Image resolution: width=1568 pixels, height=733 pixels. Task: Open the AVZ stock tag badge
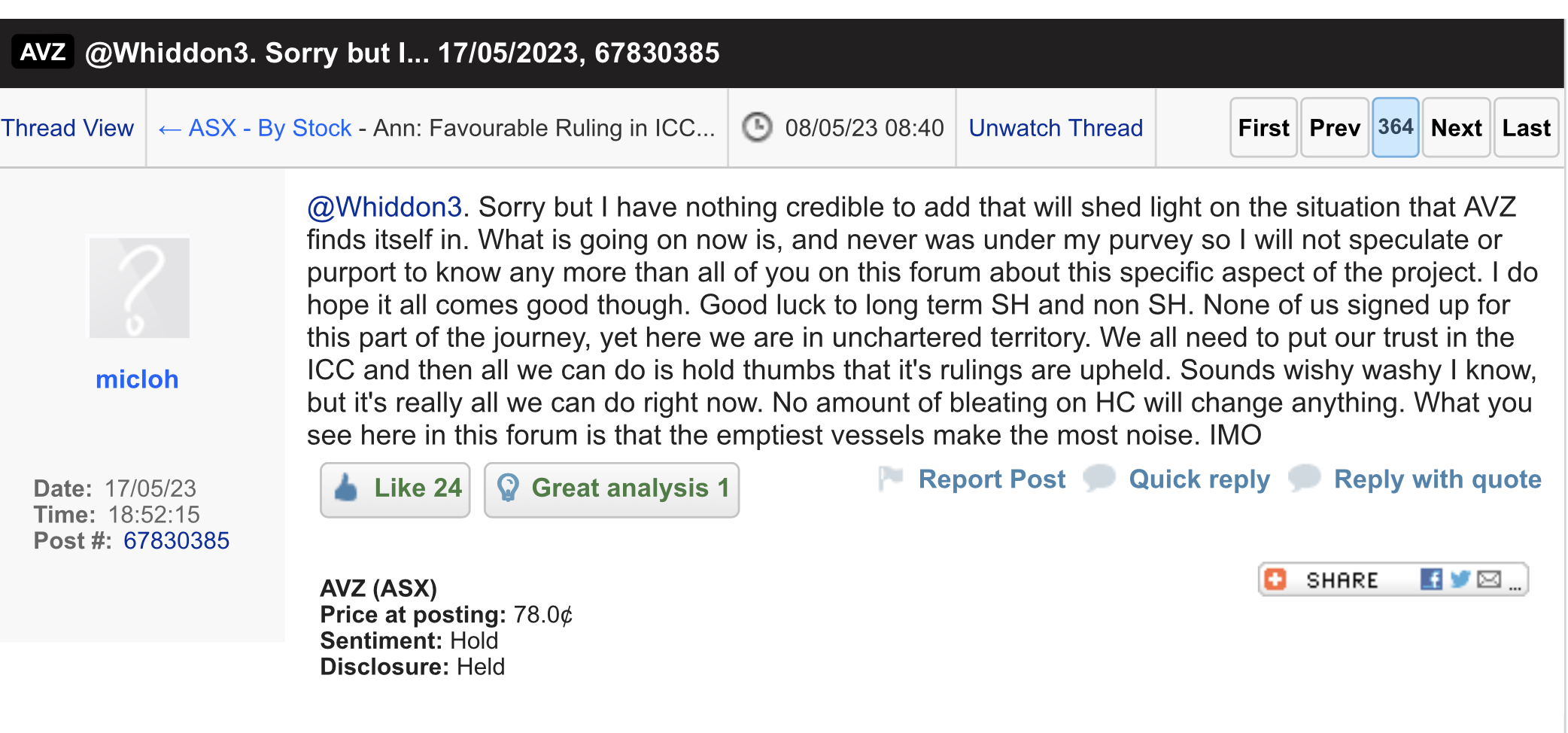(43, 52)
